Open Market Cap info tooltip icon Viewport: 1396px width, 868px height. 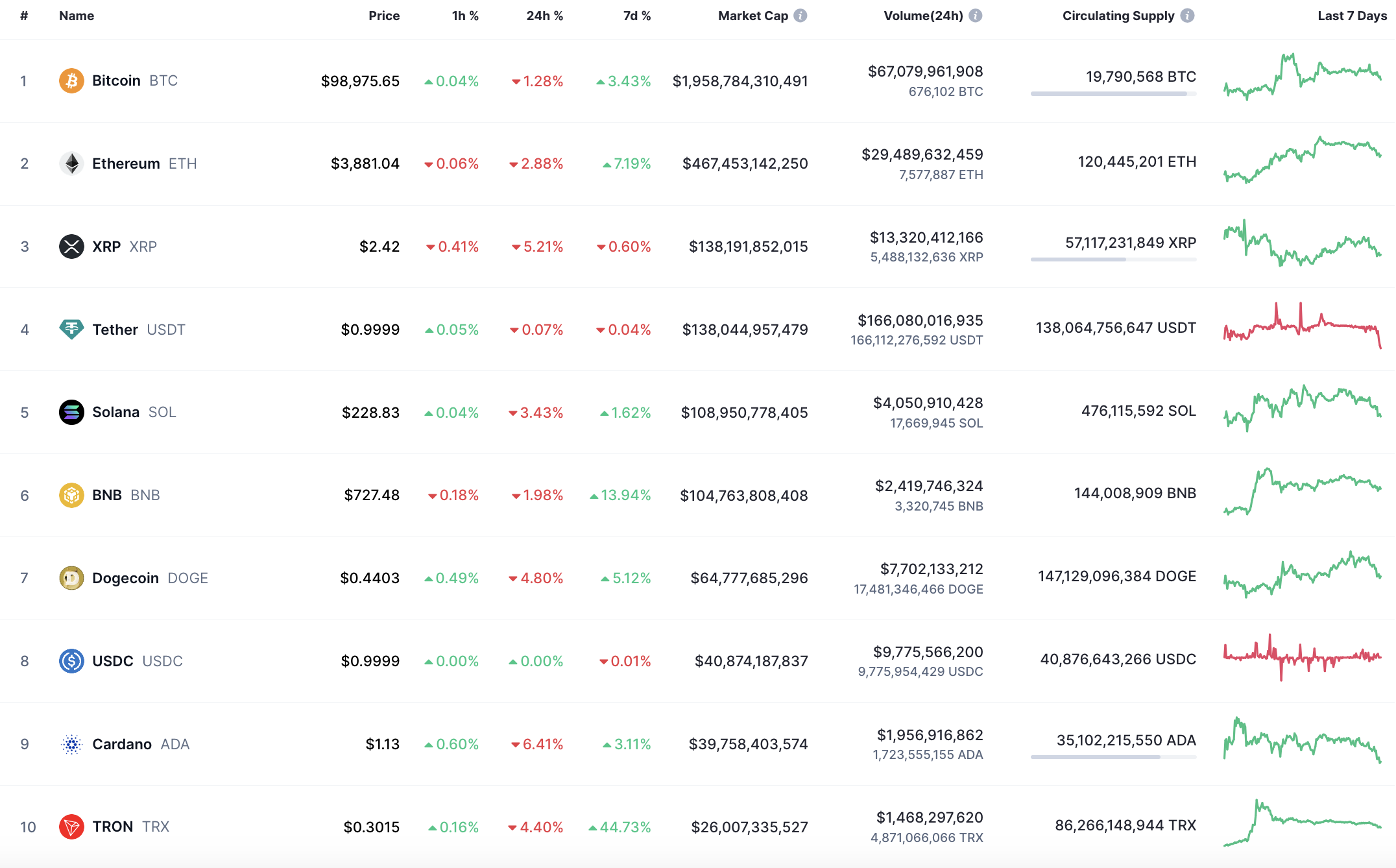click(x=800, y=16)
